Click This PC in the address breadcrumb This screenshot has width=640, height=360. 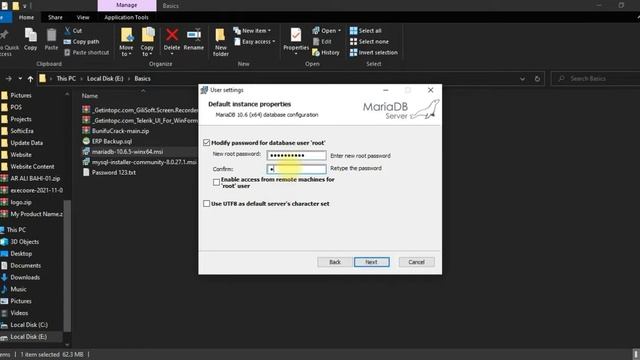pos(66,79)
